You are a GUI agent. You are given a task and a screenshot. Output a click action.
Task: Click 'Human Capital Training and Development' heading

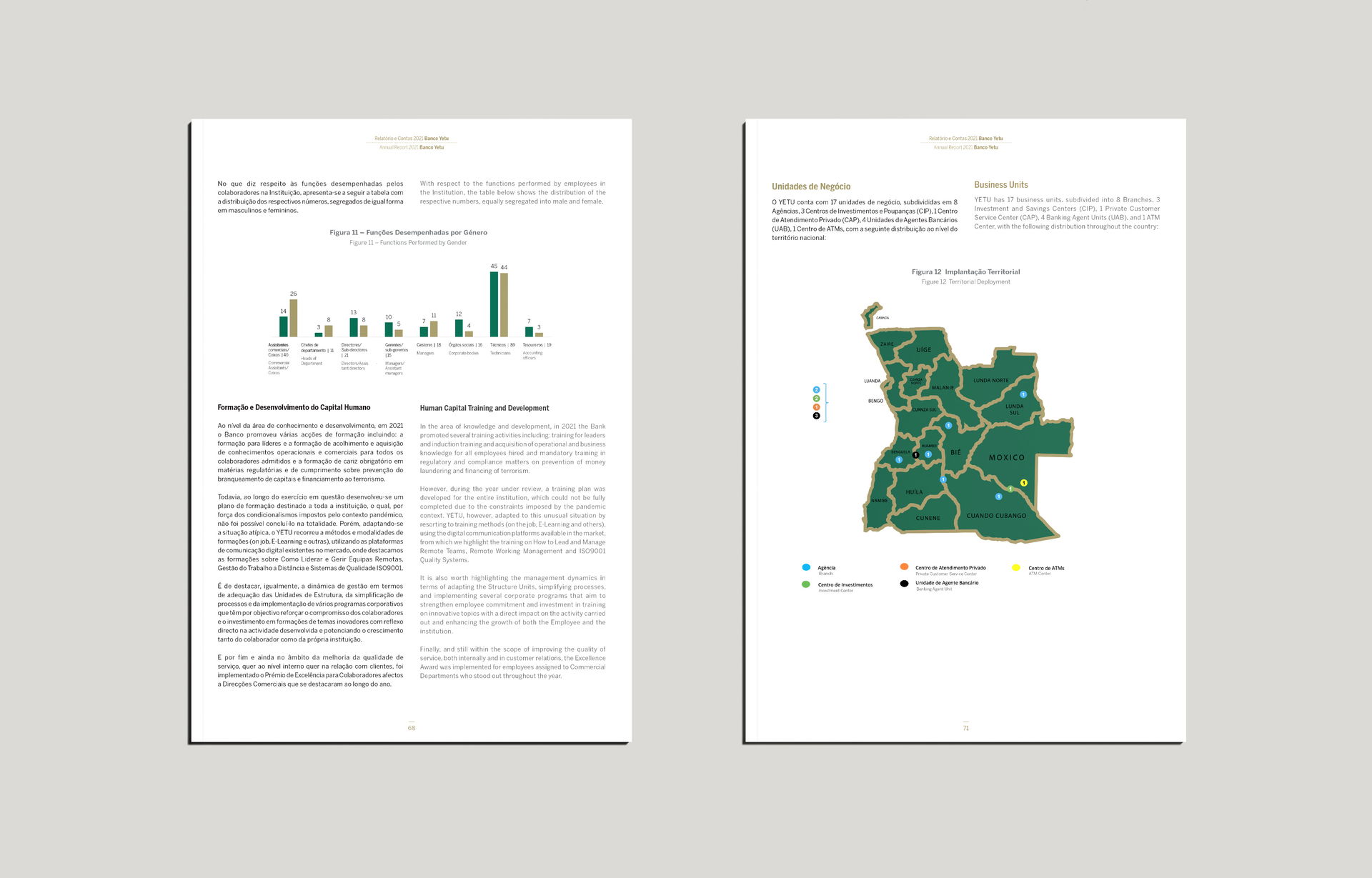pyautogui.click(x=484, y=409)
